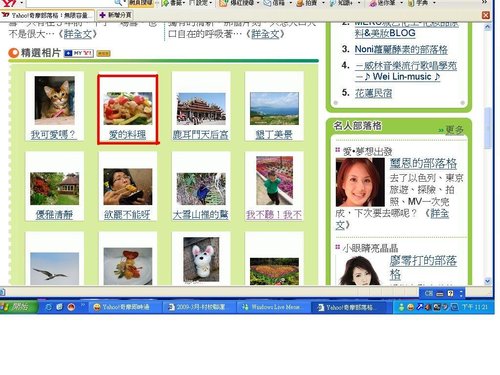Click the 璽恩 celebrity portrait photo
The width and height of the screenshot is (500, 375).
(360, 182)
